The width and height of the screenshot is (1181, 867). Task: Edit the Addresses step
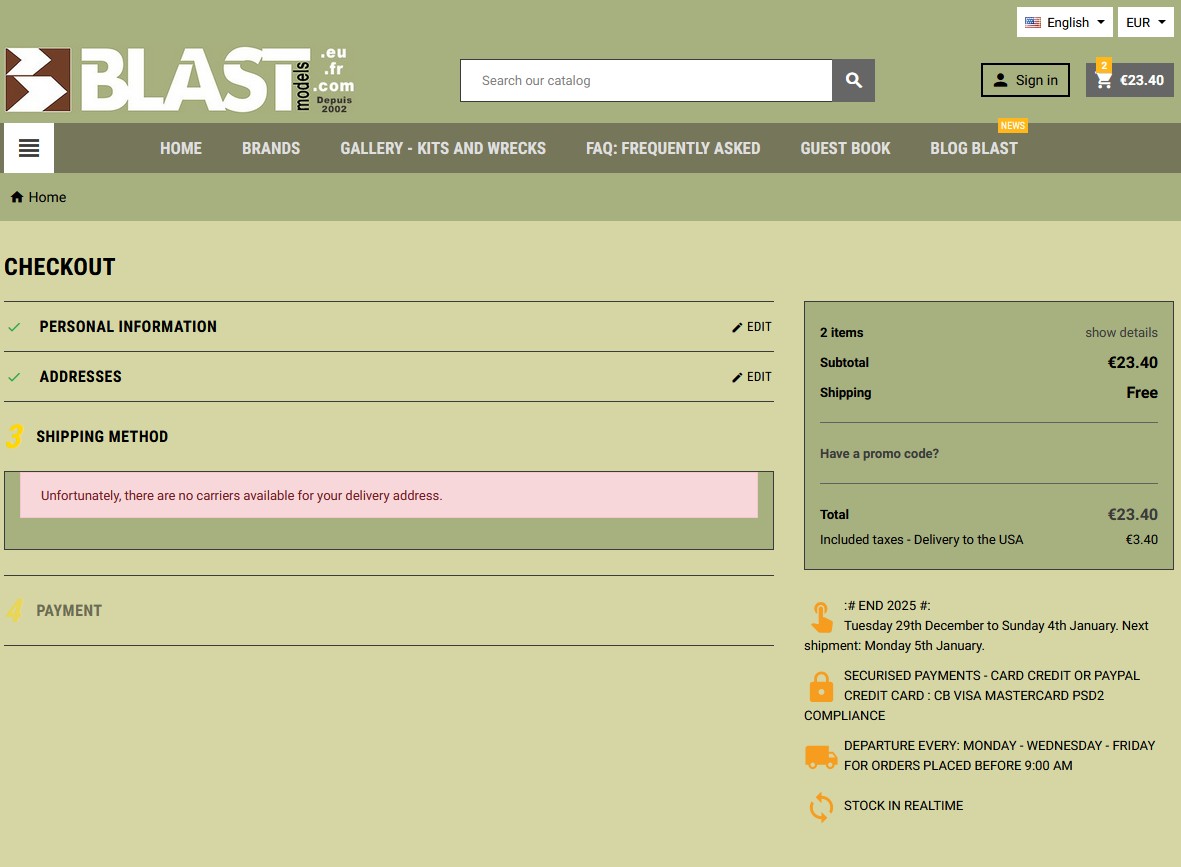(752, 377)
